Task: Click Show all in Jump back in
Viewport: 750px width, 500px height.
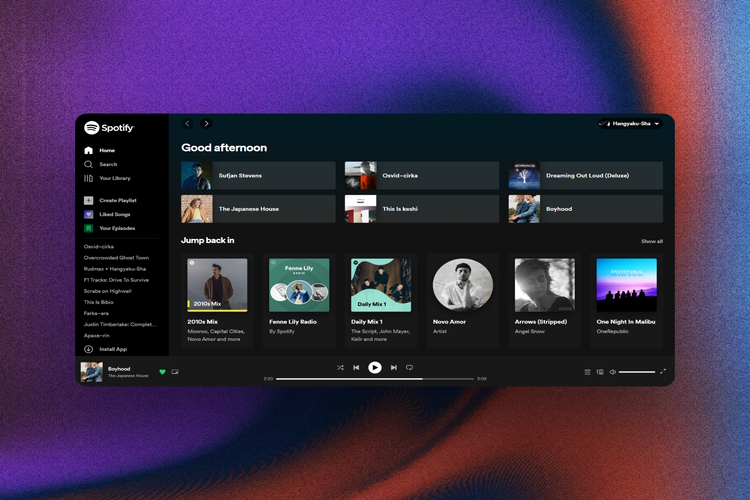Action: coord(652,241)
